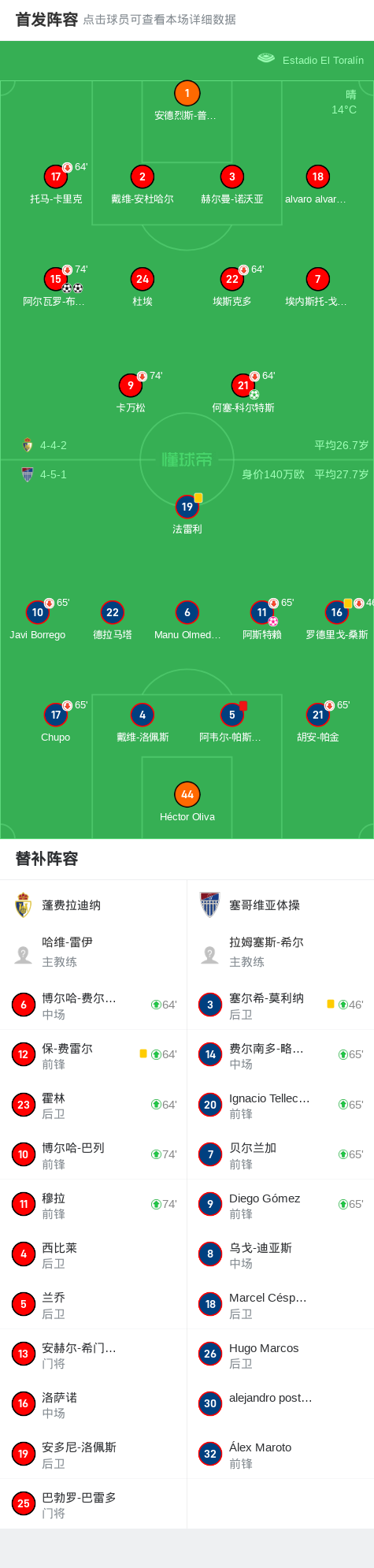The width and height of the screenshot is (374, 1568).
Task: Select Héctor Oliva number 44 icon
Action: coord(187,794)
